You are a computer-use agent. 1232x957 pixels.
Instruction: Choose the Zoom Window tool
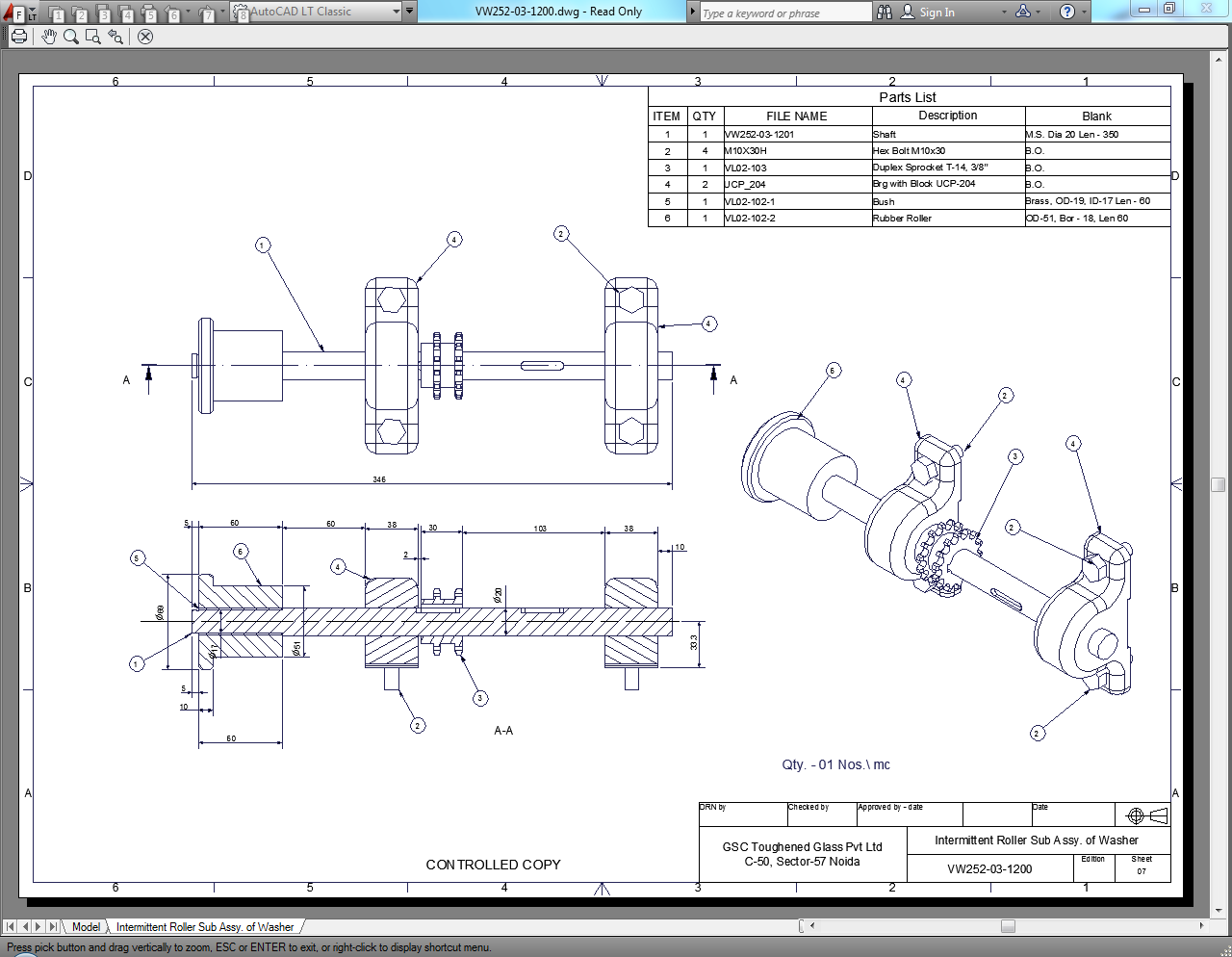click(x=93, y=37)
